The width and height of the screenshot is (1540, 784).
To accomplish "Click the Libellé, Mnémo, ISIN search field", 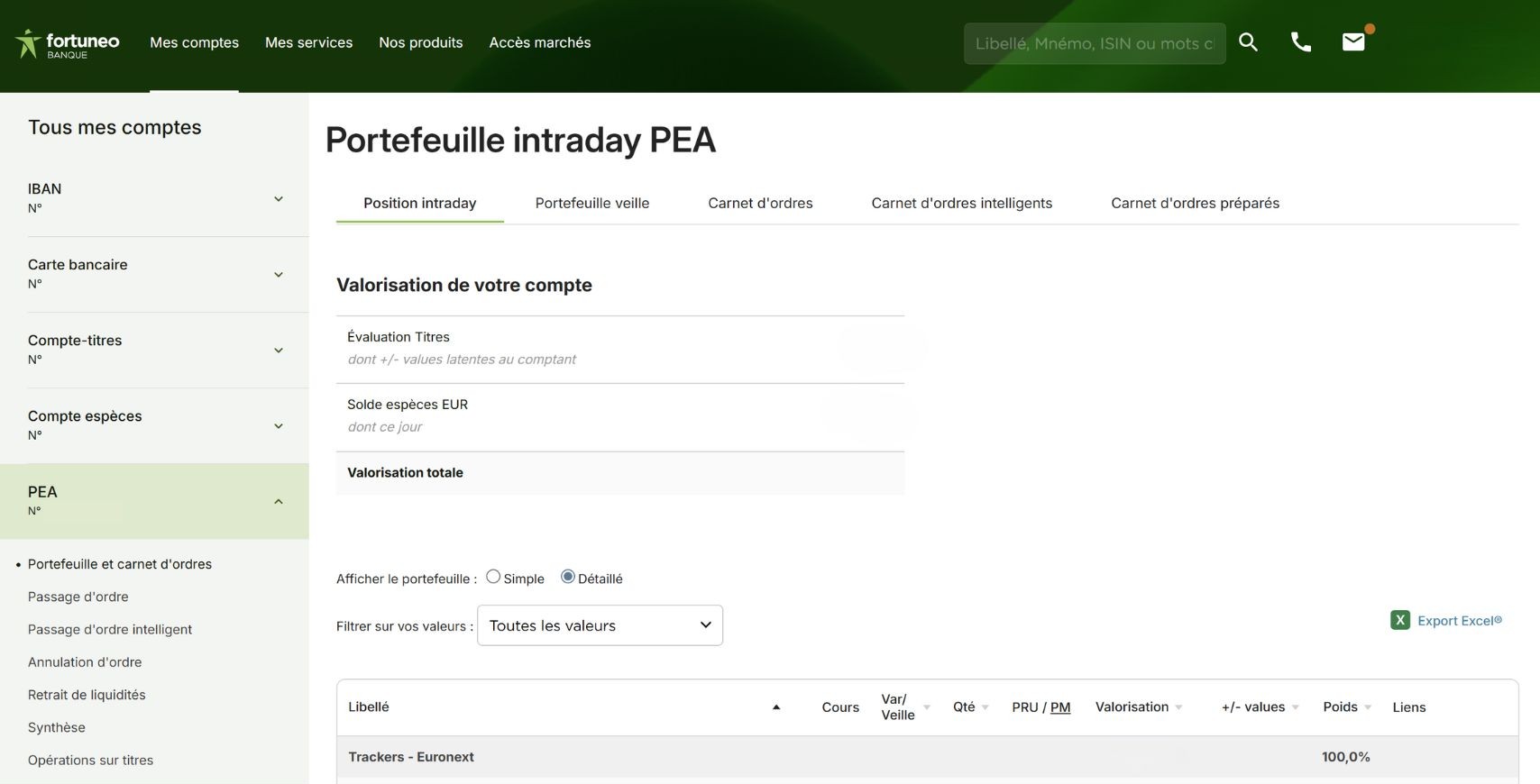I will [1094, 43].
